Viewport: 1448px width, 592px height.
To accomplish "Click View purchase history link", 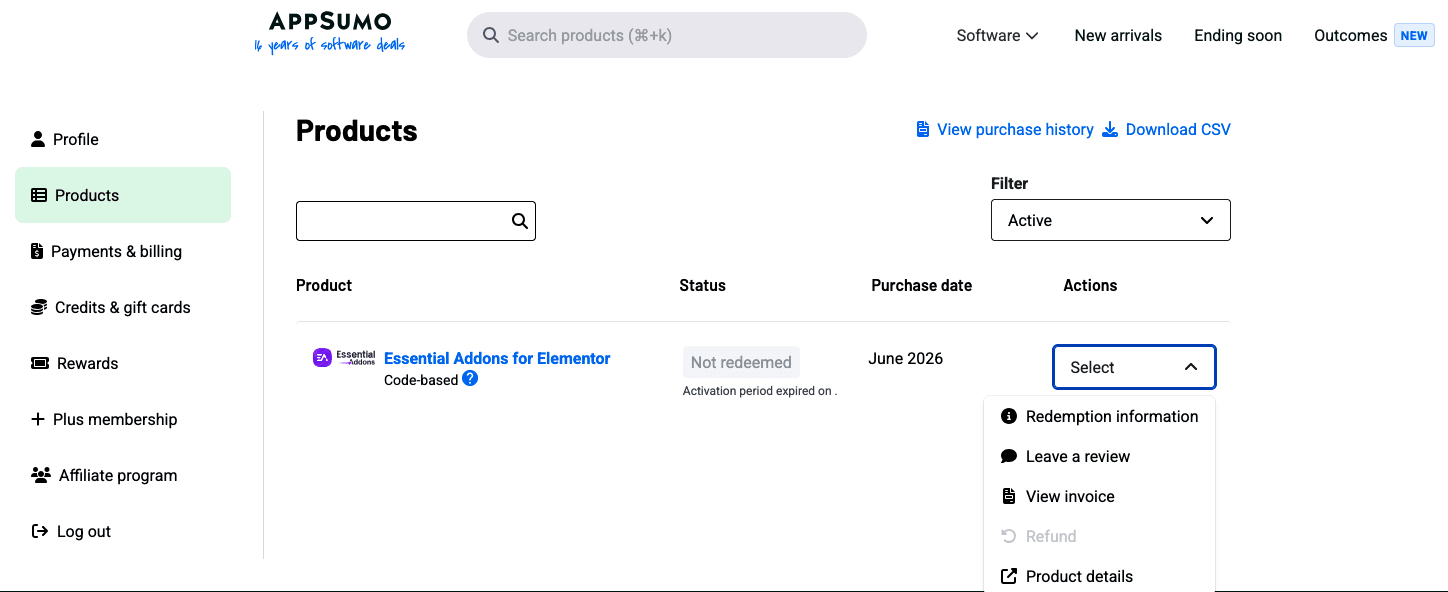I will click(x=1015, y=129).
